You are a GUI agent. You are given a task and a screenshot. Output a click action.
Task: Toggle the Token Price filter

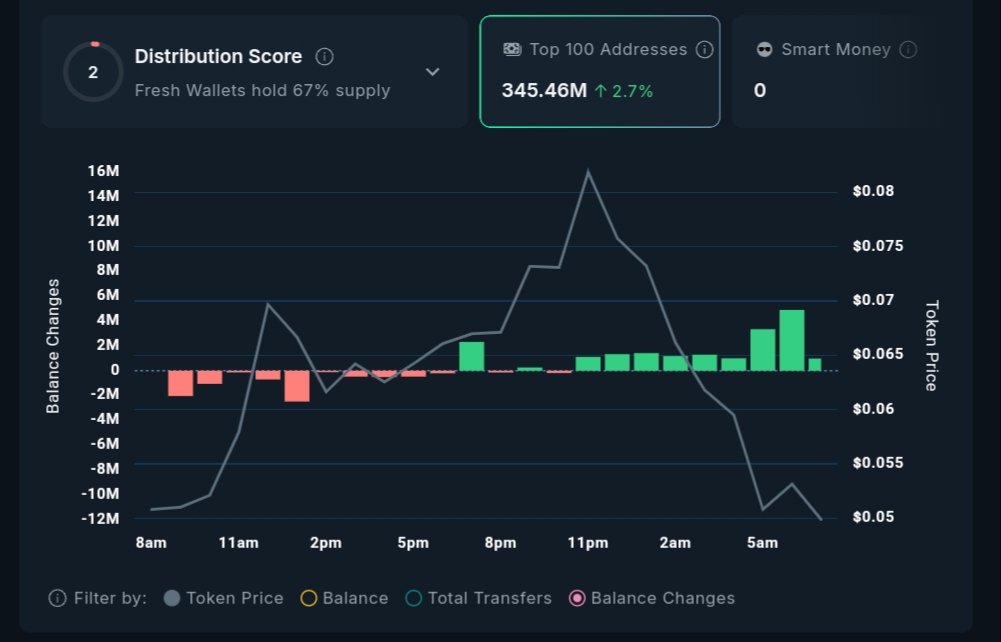tap(172, 598)
